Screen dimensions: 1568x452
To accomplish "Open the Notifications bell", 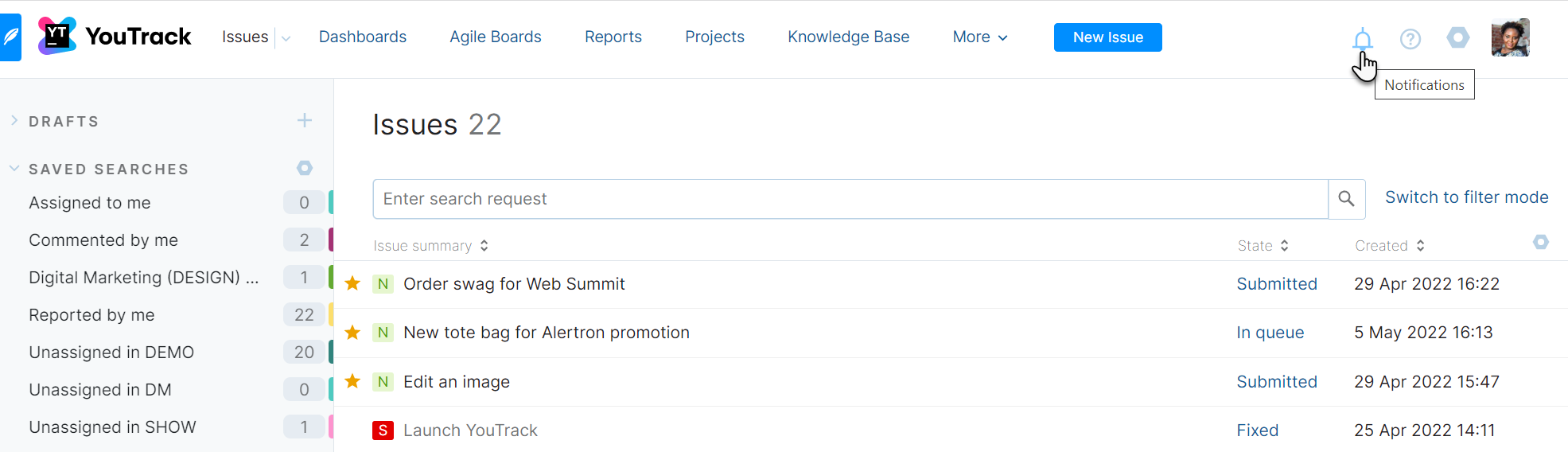I will (x=1363, y=38).
